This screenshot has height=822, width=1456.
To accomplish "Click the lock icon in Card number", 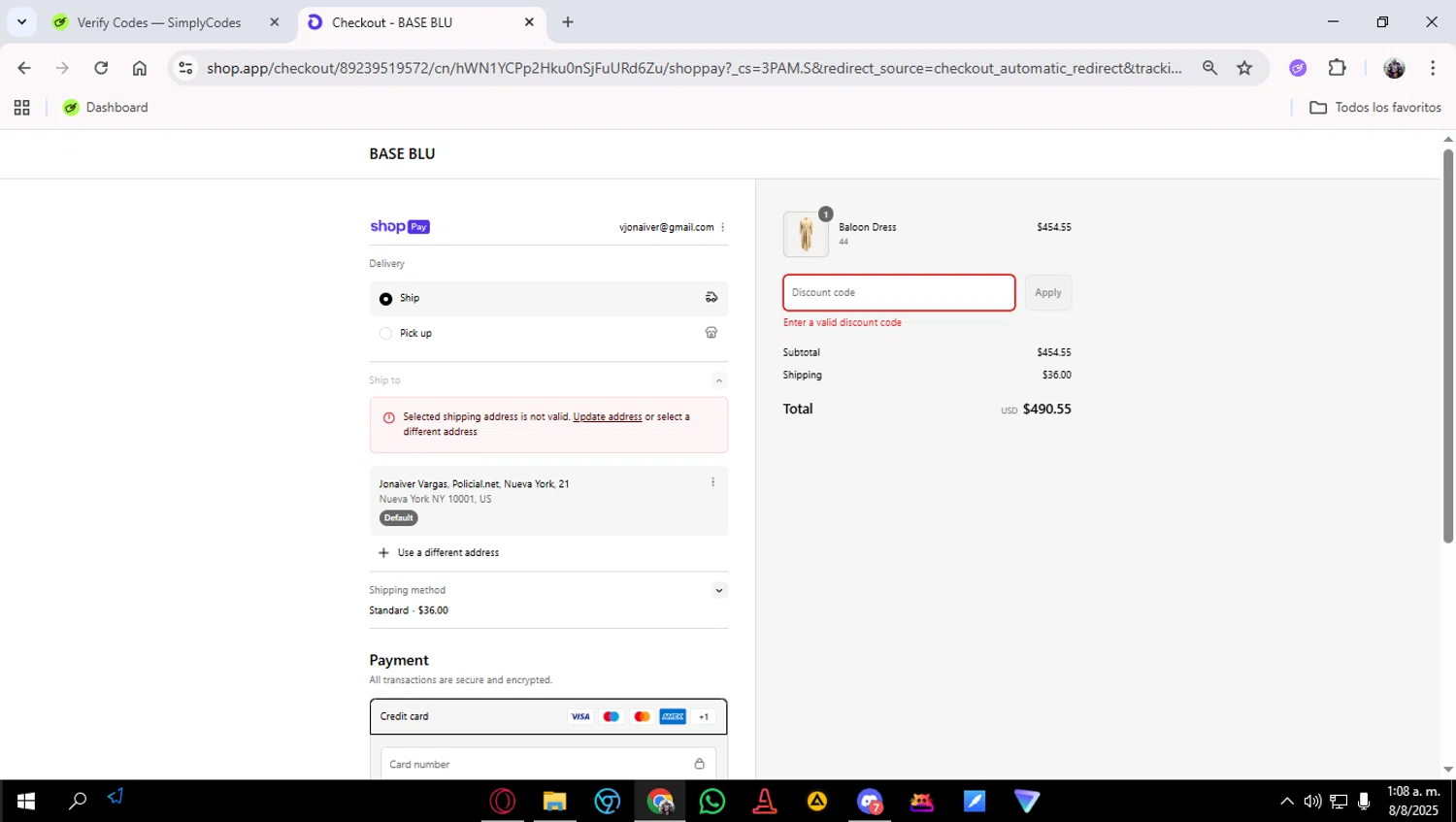I will coord(699,764).
